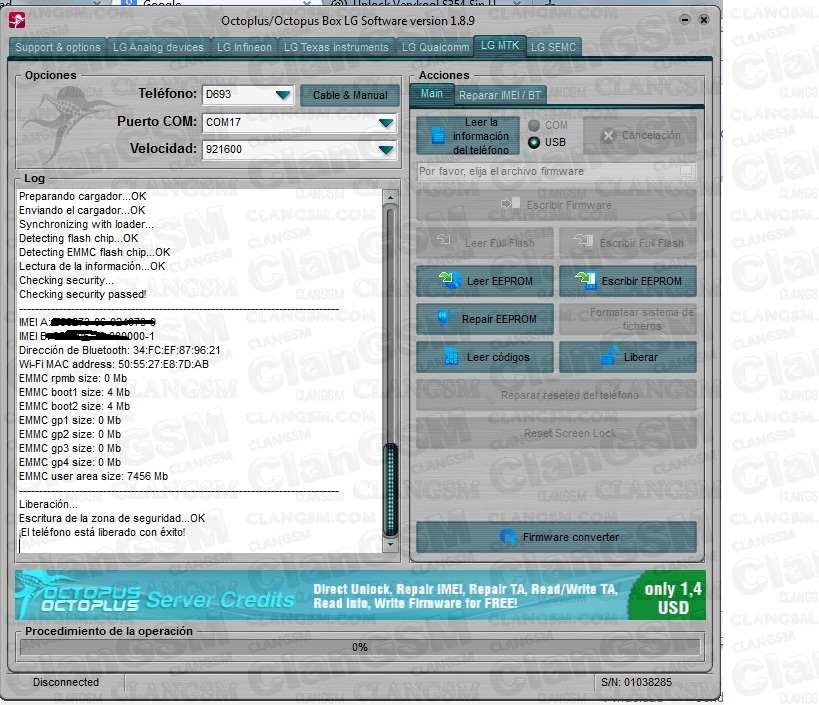Screen dimensions: 819x705
Task: Click the Escribir EEPROM button
Action: coord(628,281)
